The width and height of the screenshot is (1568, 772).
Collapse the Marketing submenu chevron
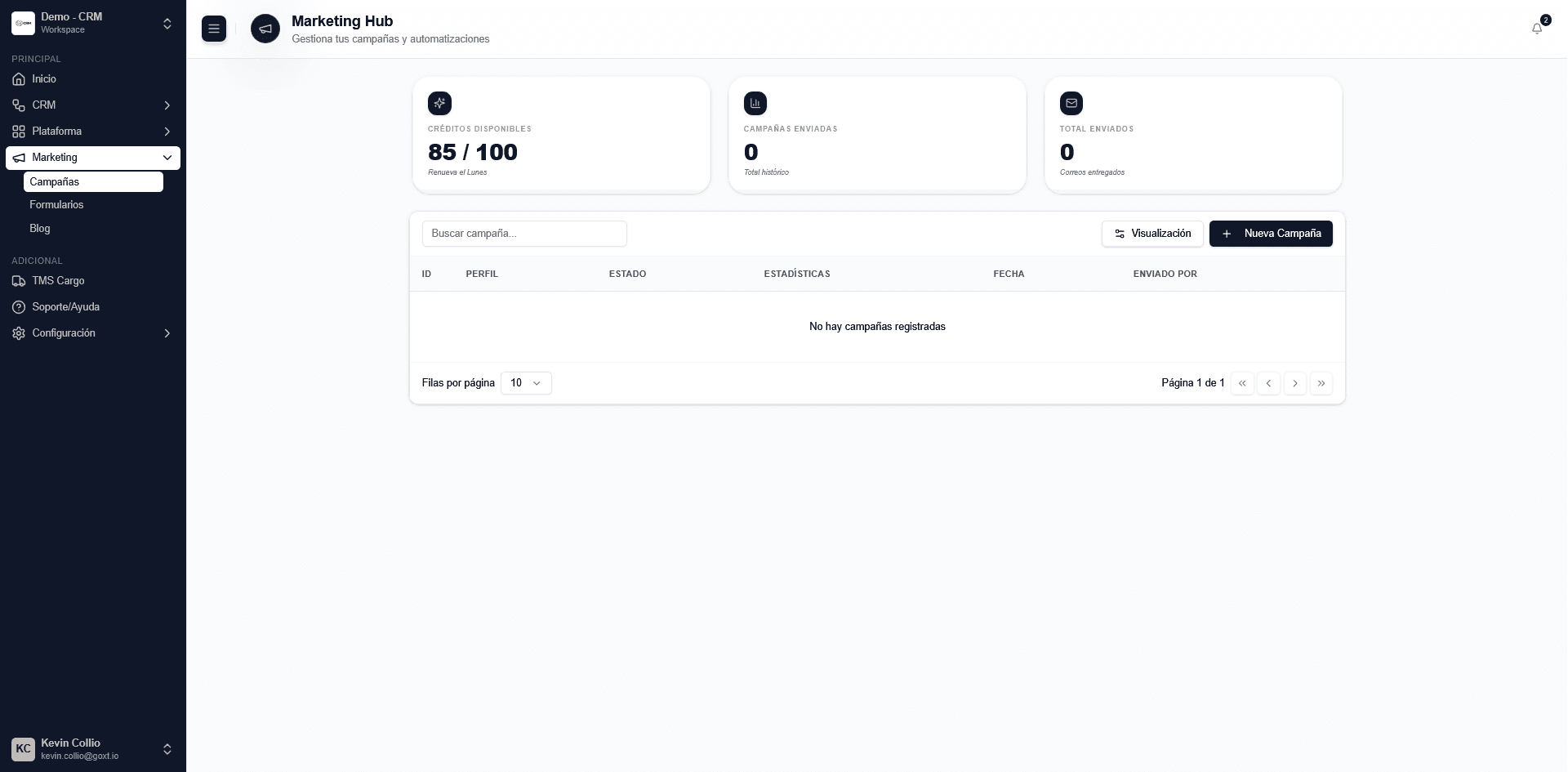[167, 158]
